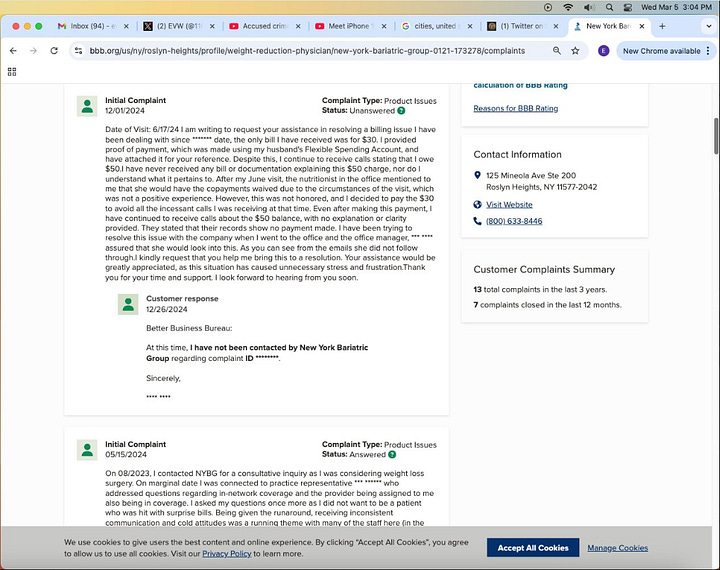Close the cities, united Google tab
The image size is (720, 570).
470,26
